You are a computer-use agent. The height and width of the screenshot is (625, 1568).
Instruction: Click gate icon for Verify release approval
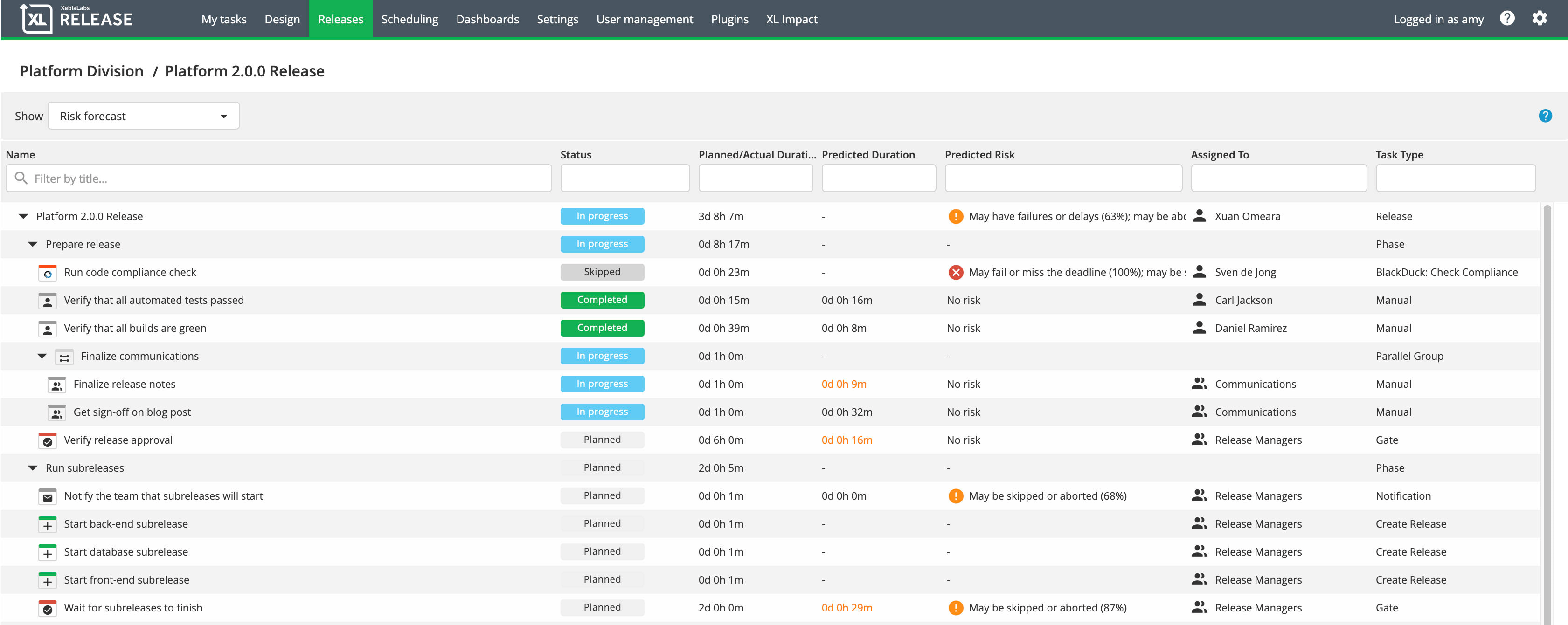click(48, 440)
